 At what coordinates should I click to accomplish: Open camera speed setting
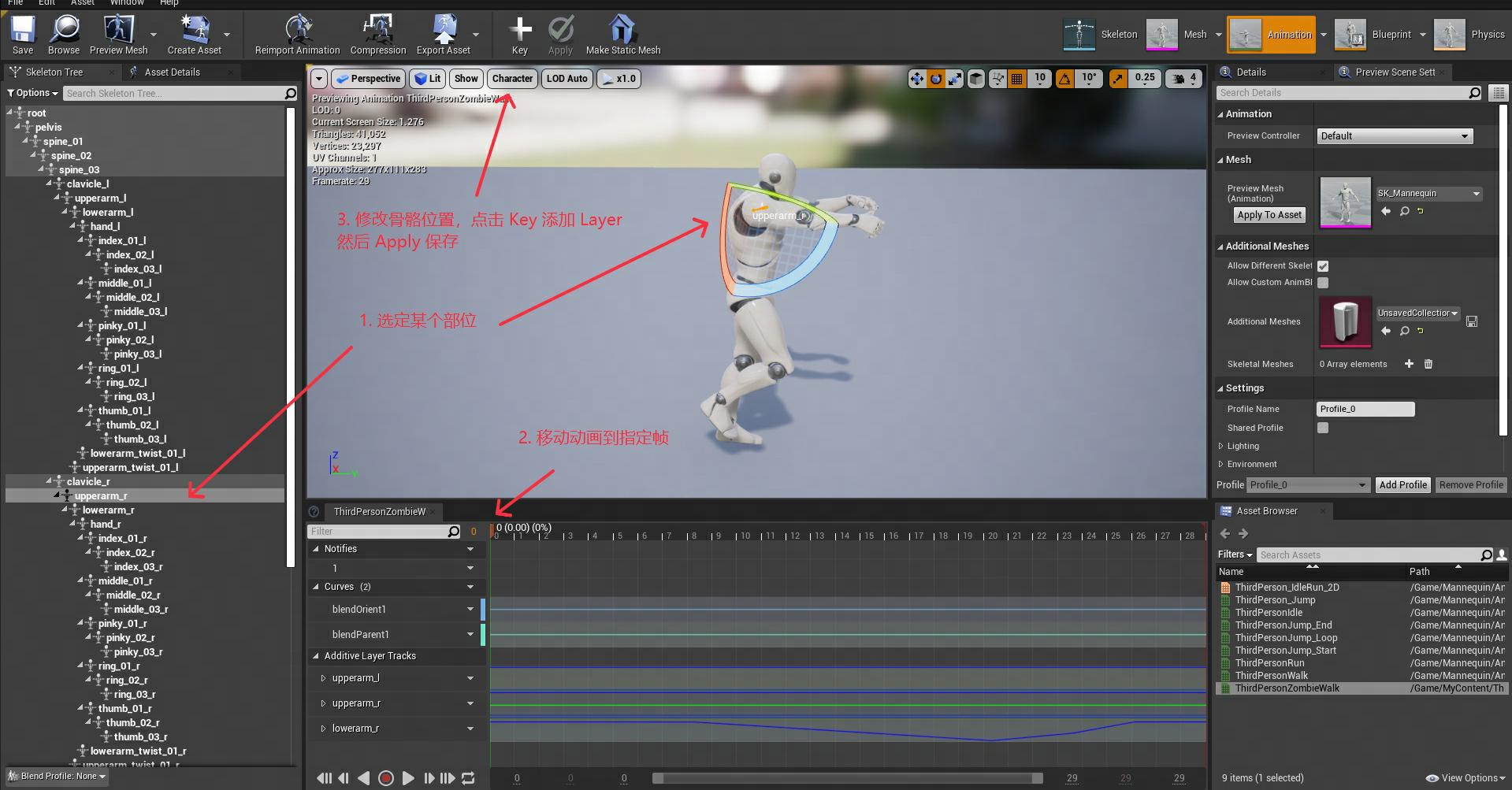[x=1183, y=79]
